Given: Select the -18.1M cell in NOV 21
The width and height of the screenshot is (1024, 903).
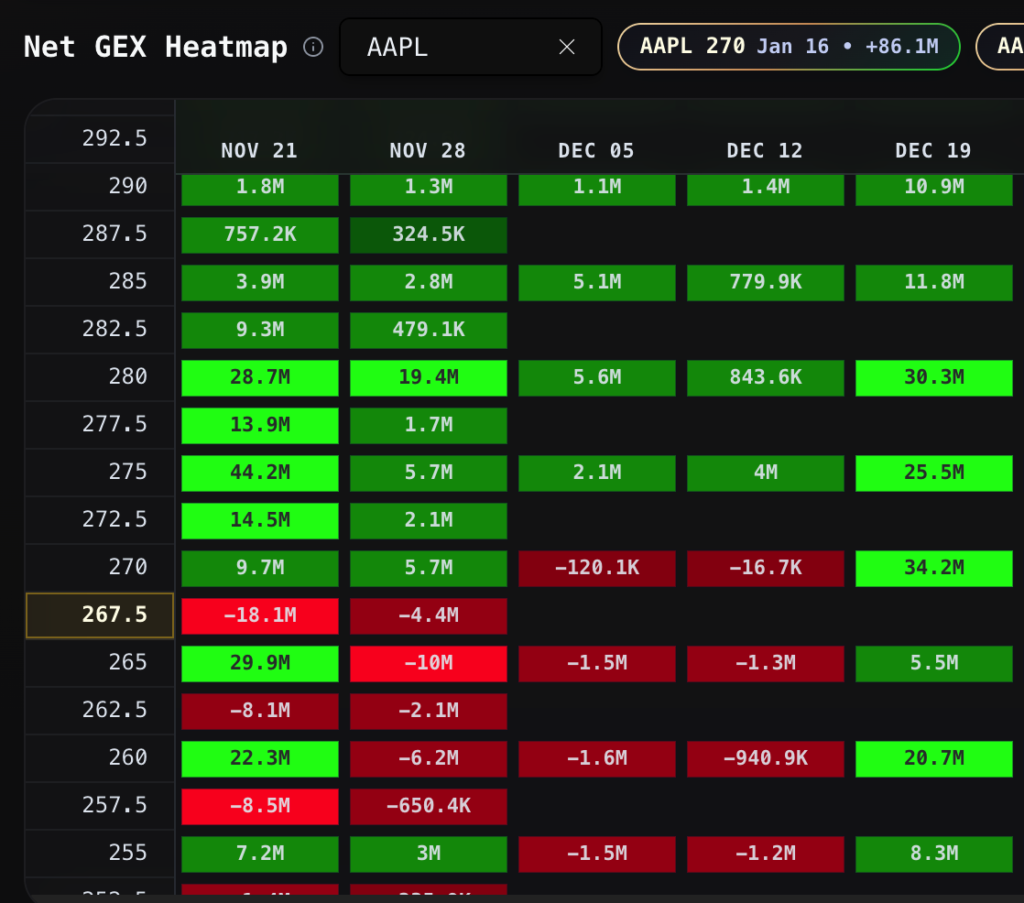Looking at the screenshot, I should coord(260,615).
